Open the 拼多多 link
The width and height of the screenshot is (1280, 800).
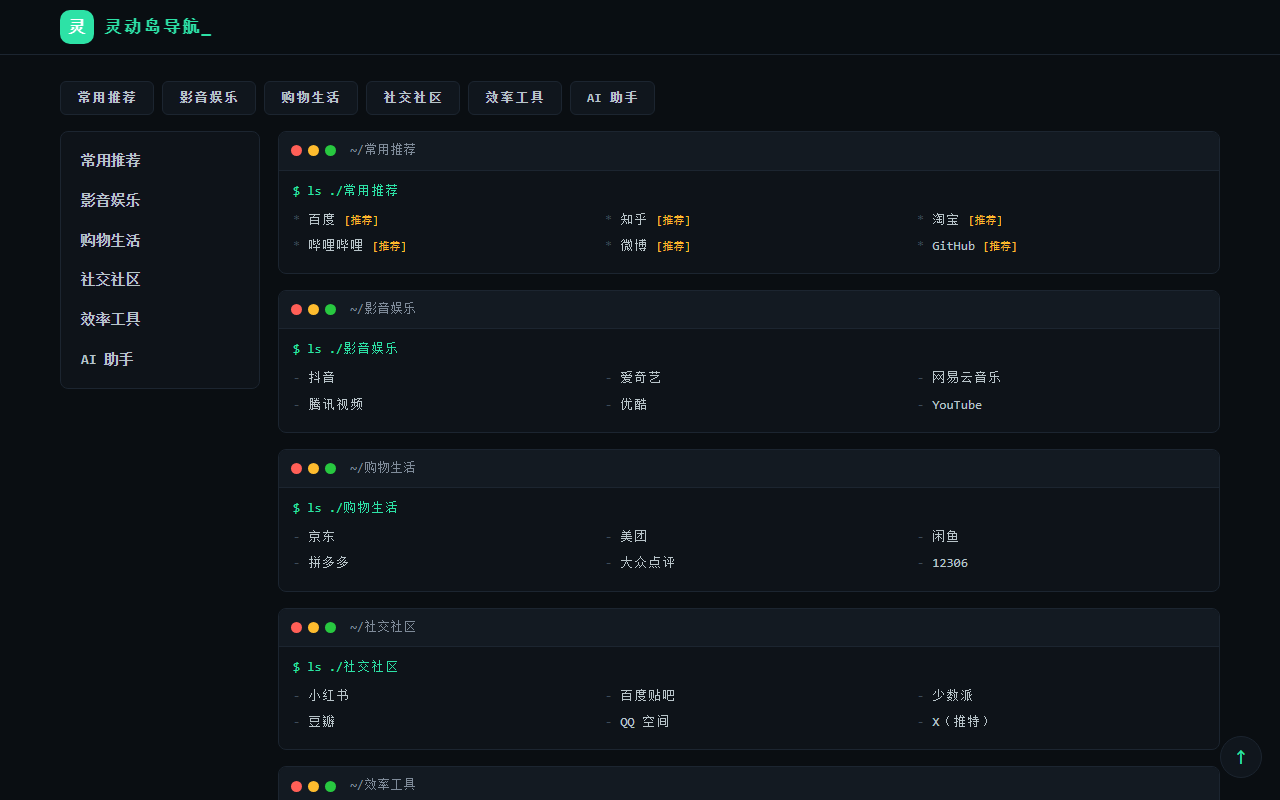pos(329,563)
